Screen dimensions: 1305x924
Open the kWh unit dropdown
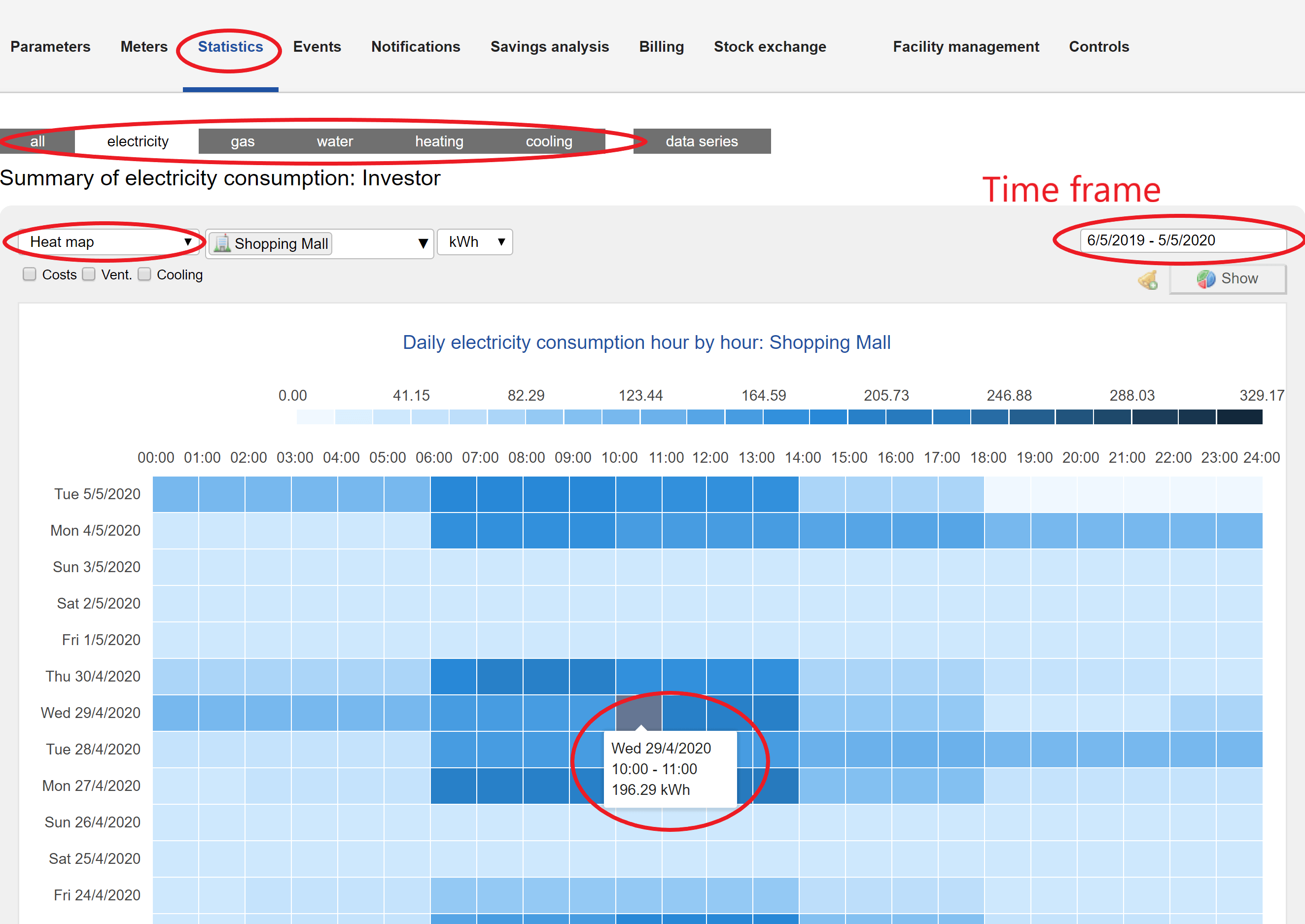click(x=475, y=242)
